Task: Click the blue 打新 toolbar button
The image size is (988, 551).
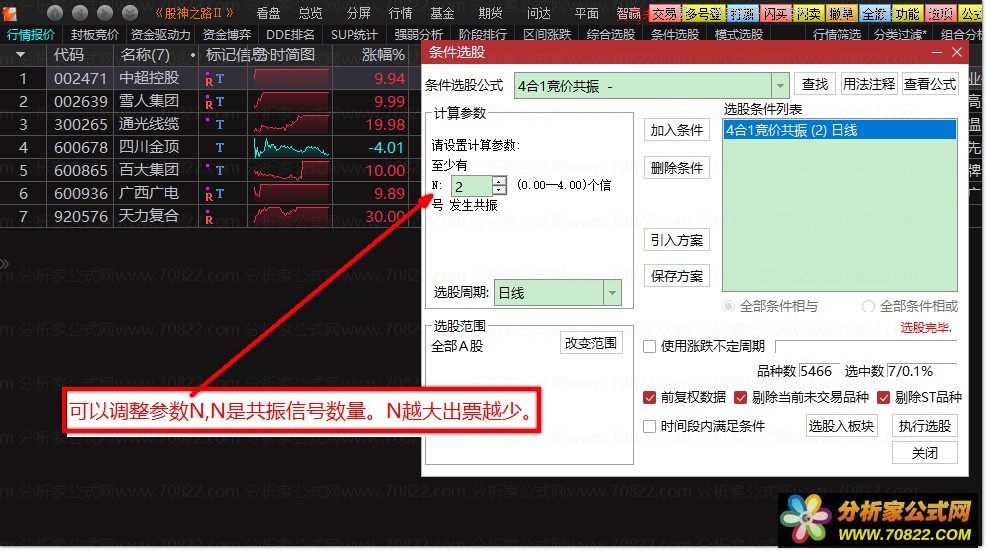Action: pos(742,13)
